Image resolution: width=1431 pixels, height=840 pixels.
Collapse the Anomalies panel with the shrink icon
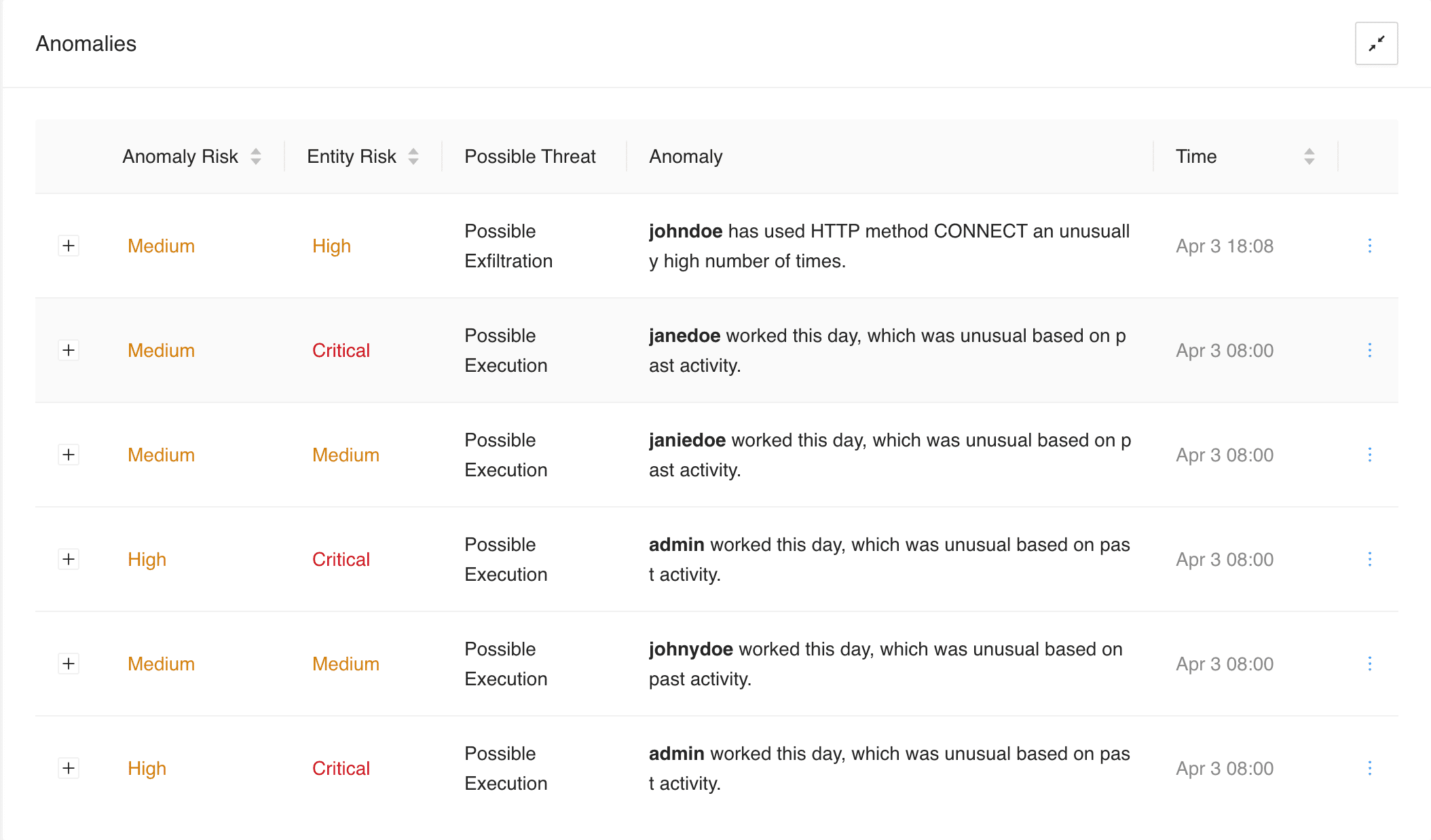(x=1376, y=43)
